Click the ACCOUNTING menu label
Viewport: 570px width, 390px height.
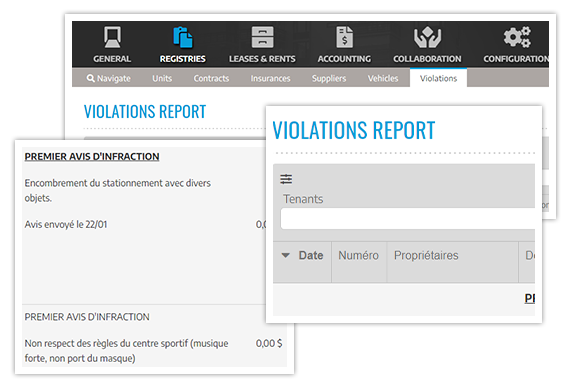[x=344, y=59]
